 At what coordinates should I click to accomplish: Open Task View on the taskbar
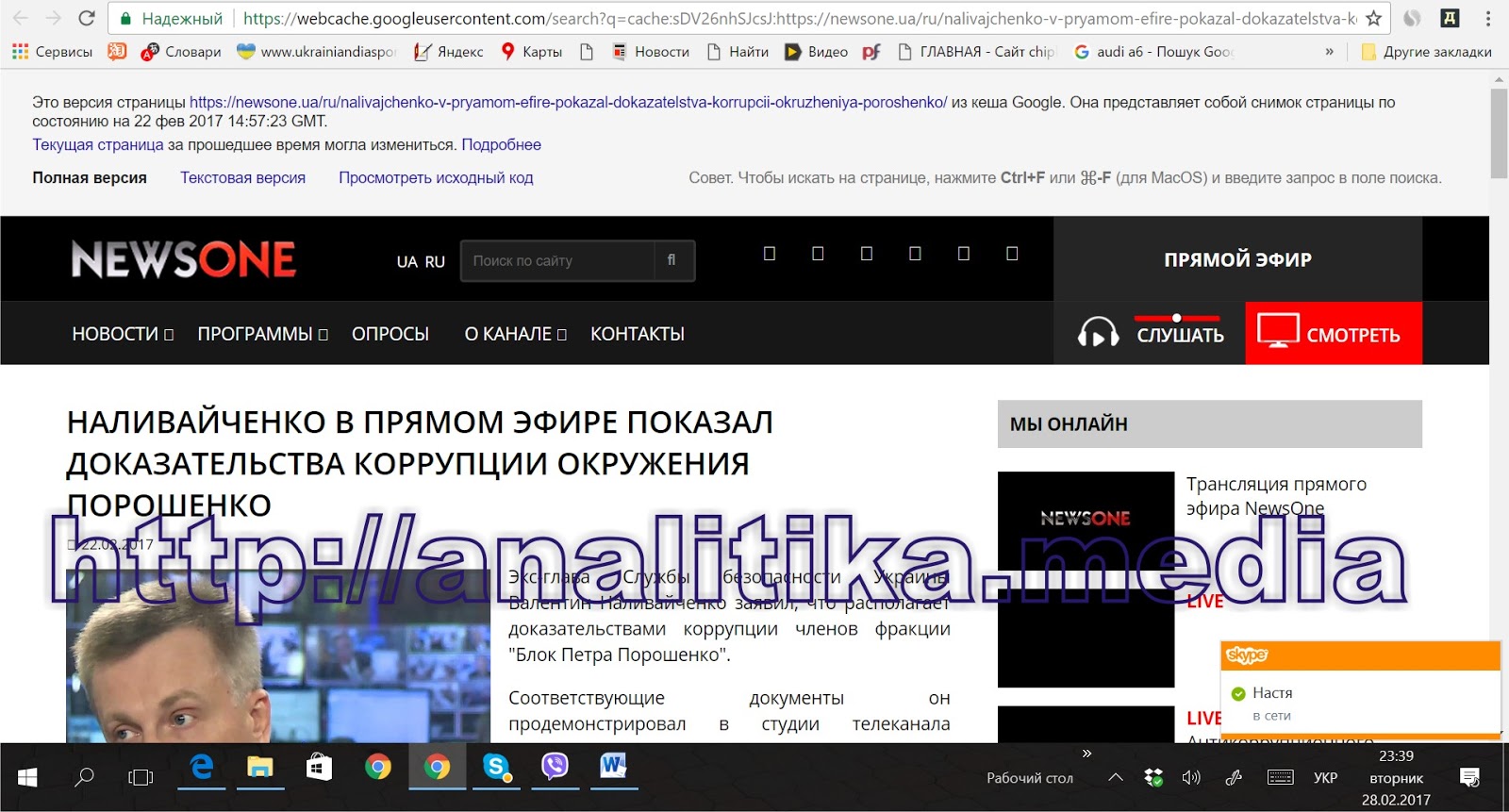[141, 777]
